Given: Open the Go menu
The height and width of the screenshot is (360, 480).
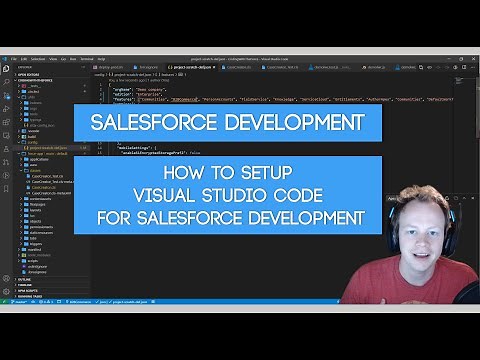Looking at the screenshot, I should 63,59.
